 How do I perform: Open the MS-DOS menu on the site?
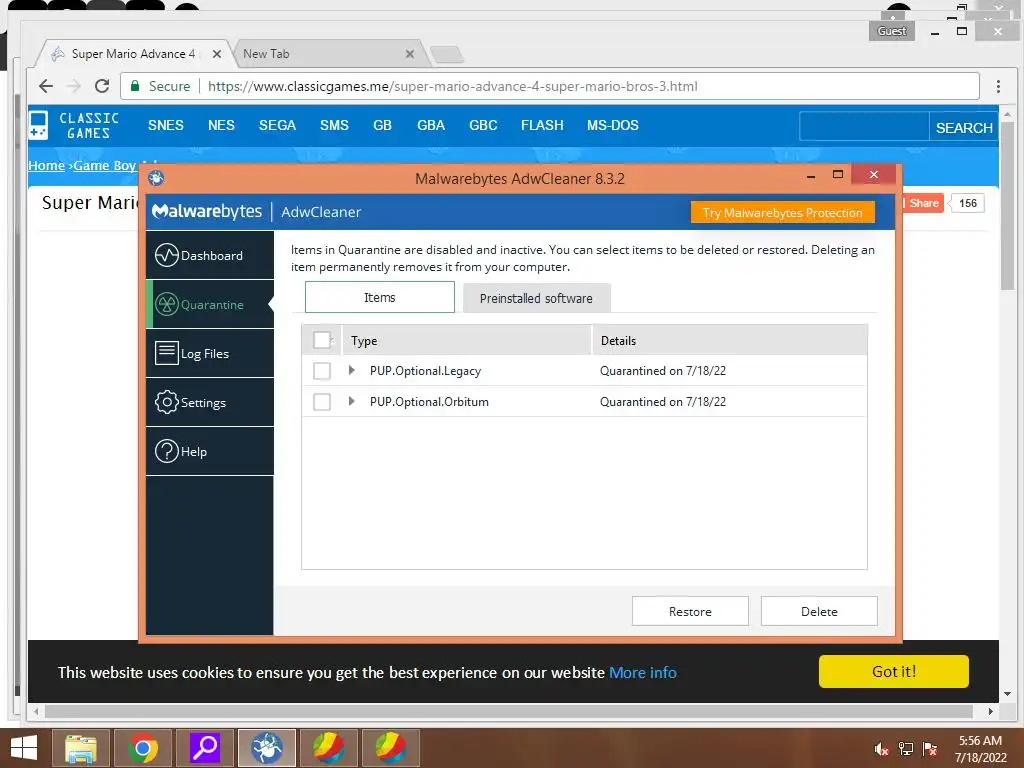[613, 125]
